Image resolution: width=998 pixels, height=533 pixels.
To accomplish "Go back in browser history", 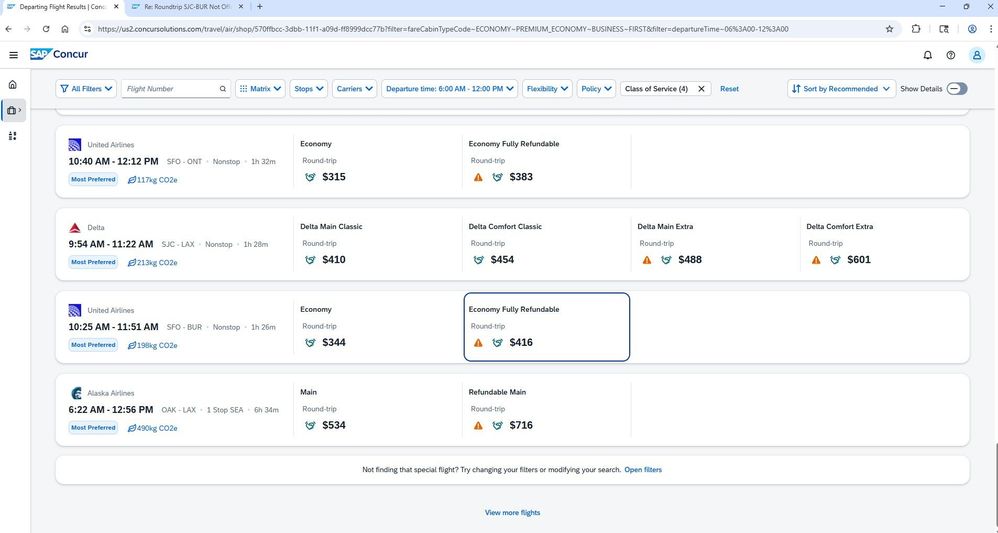I will 8,29.
